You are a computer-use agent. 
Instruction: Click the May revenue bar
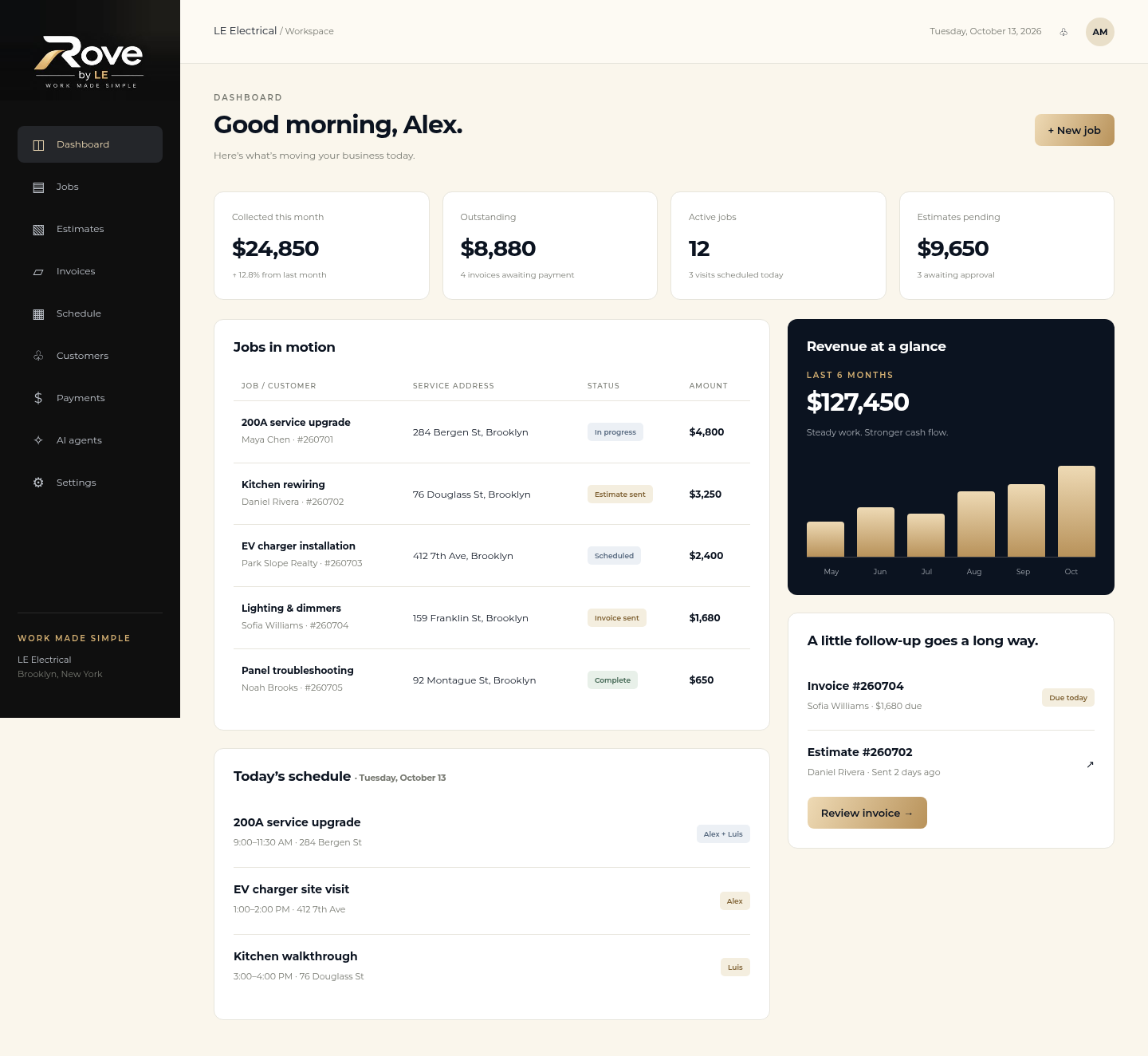click(x=825, y=539)
